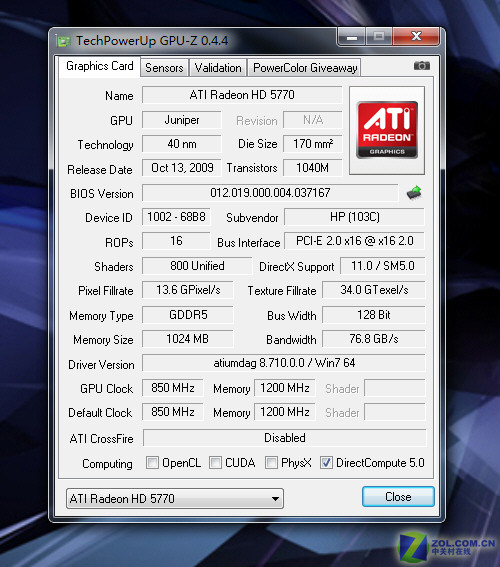Click the GPU-Z title bar app icon
The width and height of the screenshot is (500, 567).
(64, 41)
